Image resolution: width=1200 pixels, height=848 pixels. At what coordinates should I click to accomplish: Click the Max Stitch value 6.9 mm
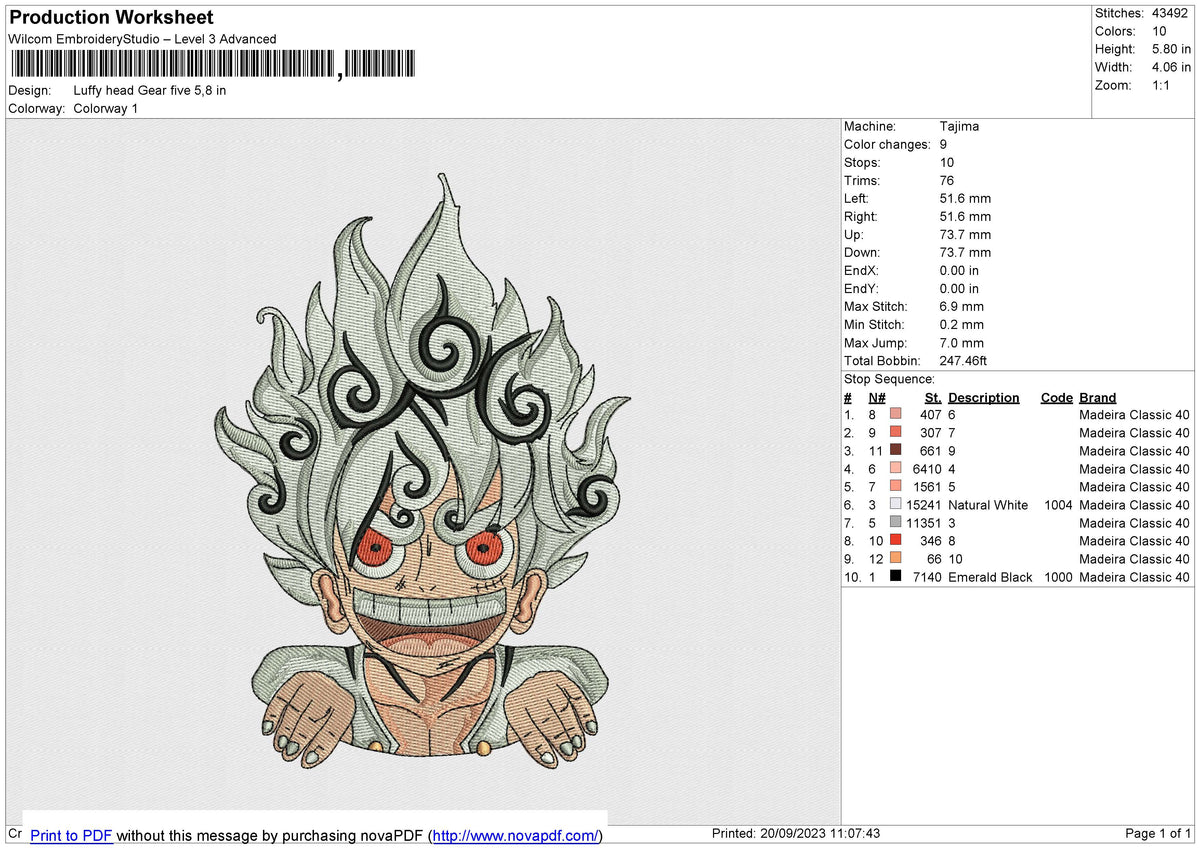pos(962,306)
